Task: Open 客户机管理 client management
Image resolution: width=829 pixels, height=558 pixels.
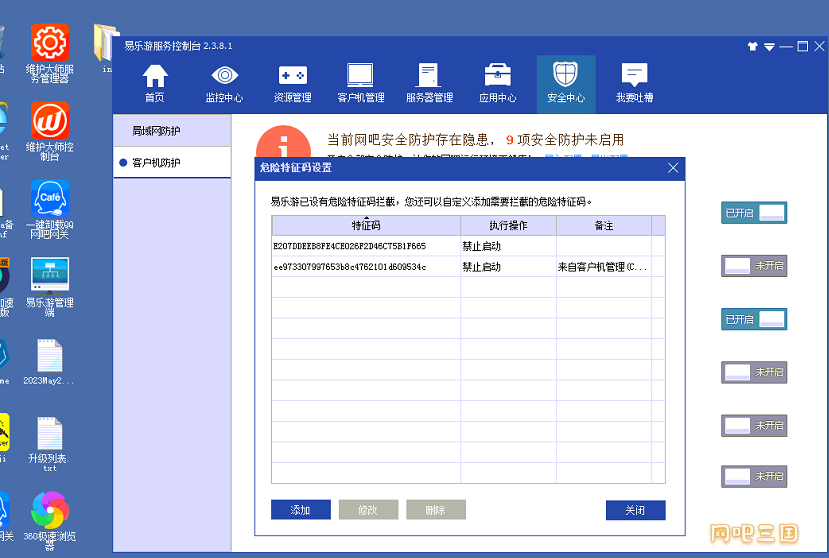Action: click(x=361, y=84)
